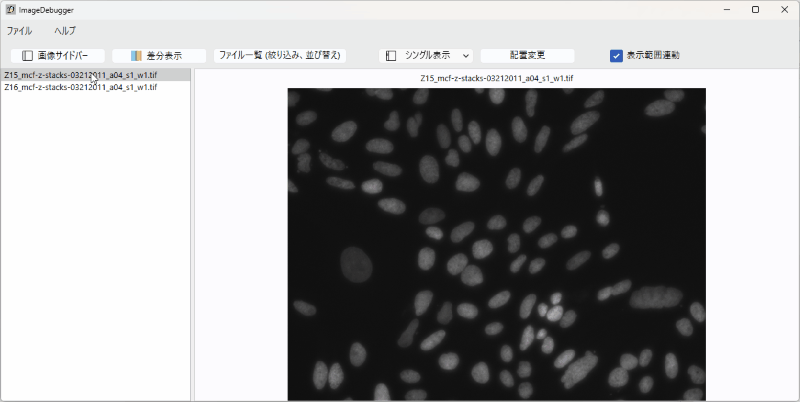This screenshot has width=800, height=402.
Task: Click the 差分表示 button
Action: [159, 56]
